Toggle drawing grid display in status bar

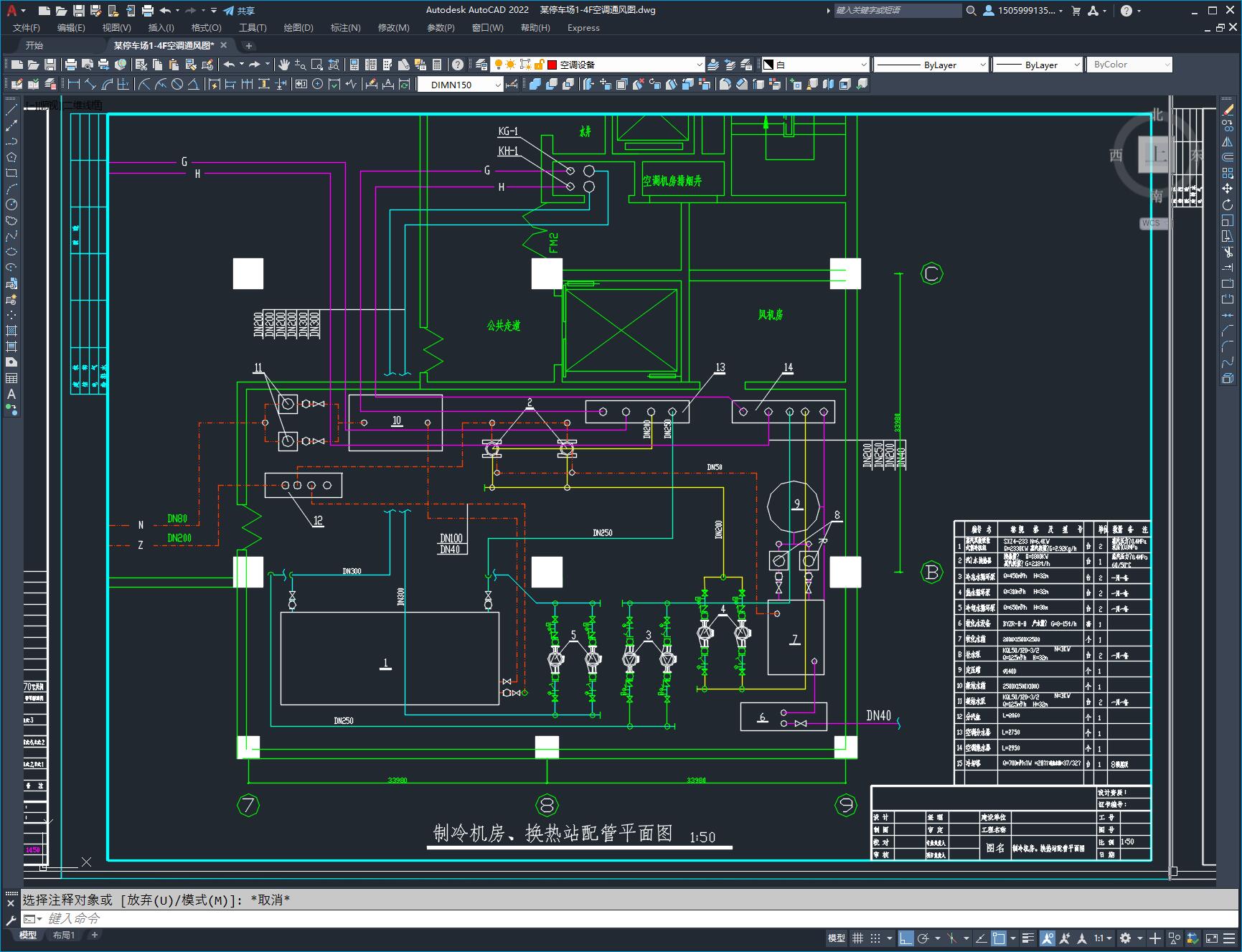[857, 938]
